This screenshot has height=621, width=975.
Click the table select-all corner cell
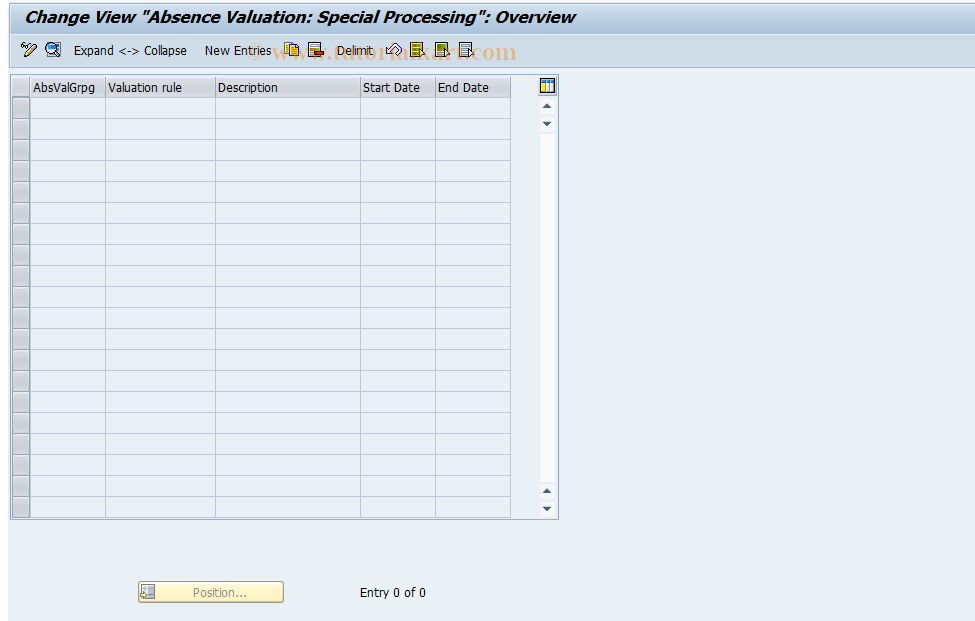click(21, 88)
